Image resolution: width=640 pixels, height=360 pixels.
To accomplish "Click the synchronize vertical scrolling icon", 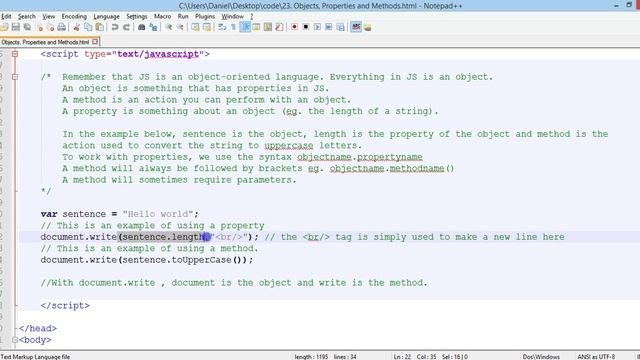I will [196, 27].
